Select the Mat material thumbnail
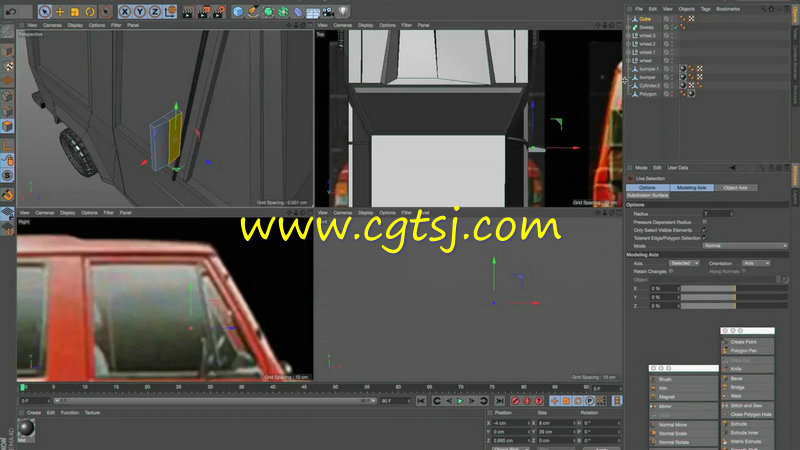This screenshot has height=450, width=800. point(26,428)
